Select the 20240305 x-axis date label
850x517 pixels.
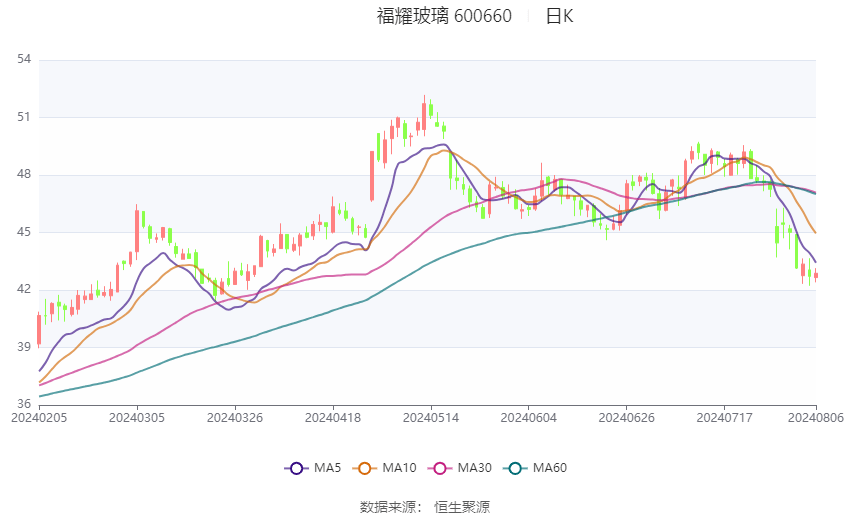(x=137, y=417)
